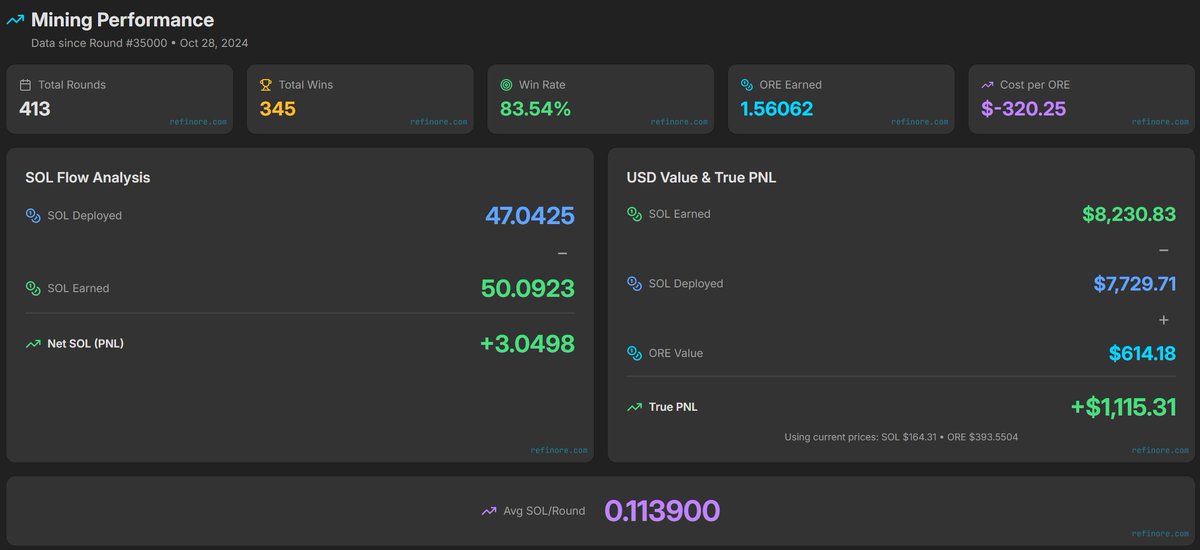This screenshot has width=1200, height=550.
Task: Click the True PNL label
Action: [x=673, y=407]
